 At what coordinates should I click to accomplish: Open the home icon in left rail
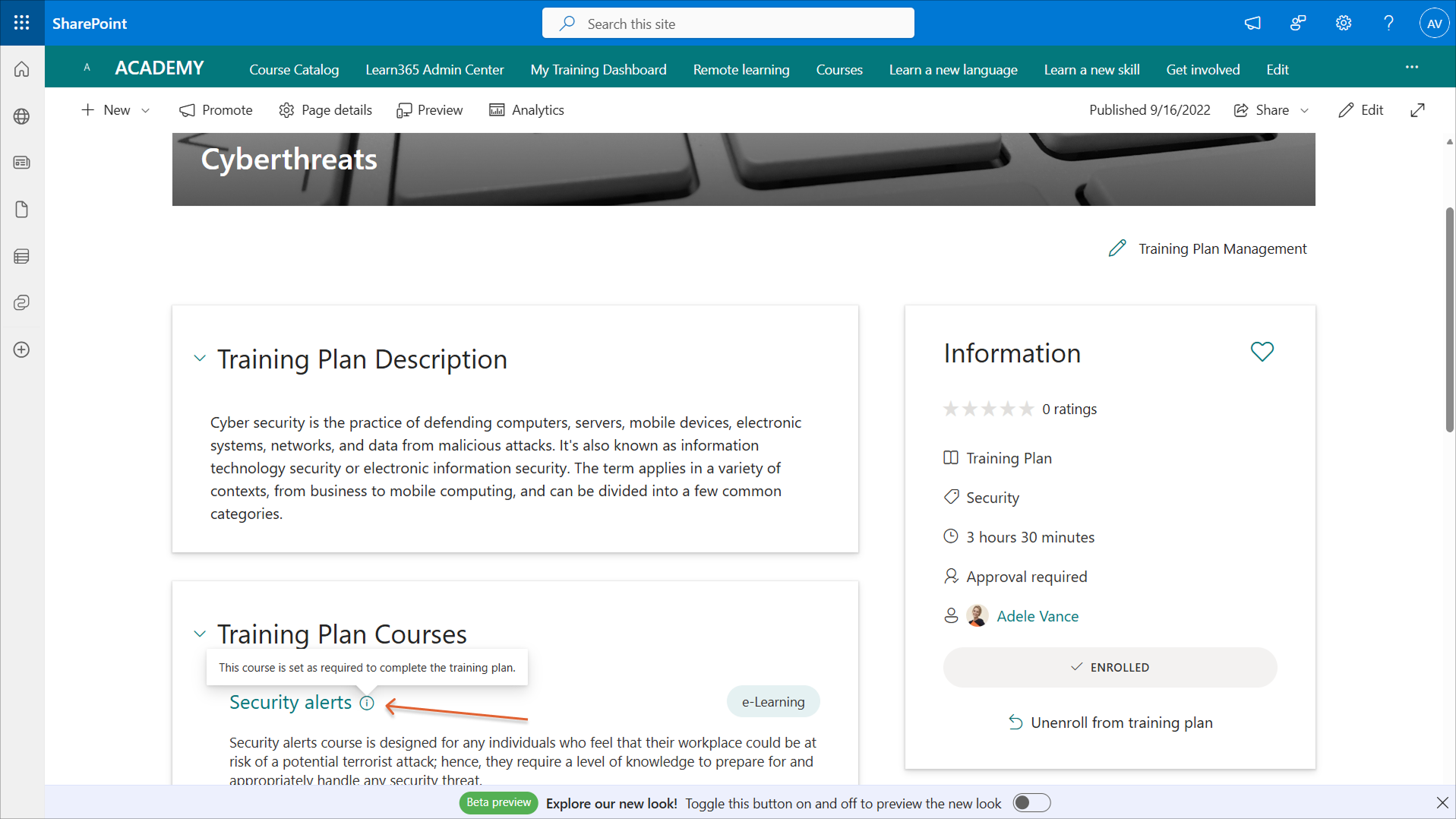point(22,69)
